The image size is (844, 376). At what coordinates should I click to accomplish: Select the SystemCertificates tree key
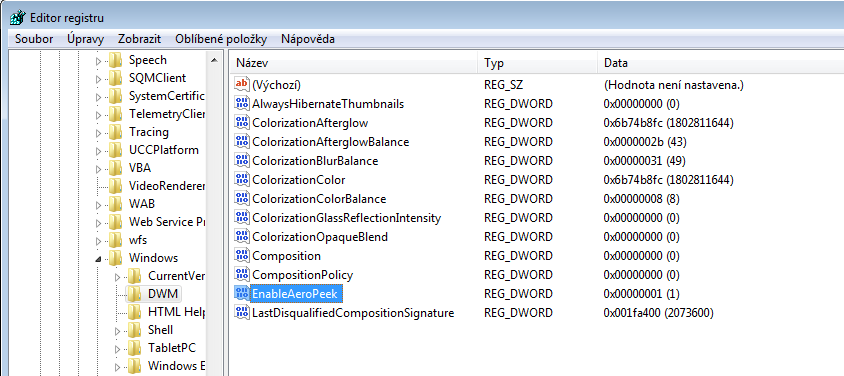167,96
